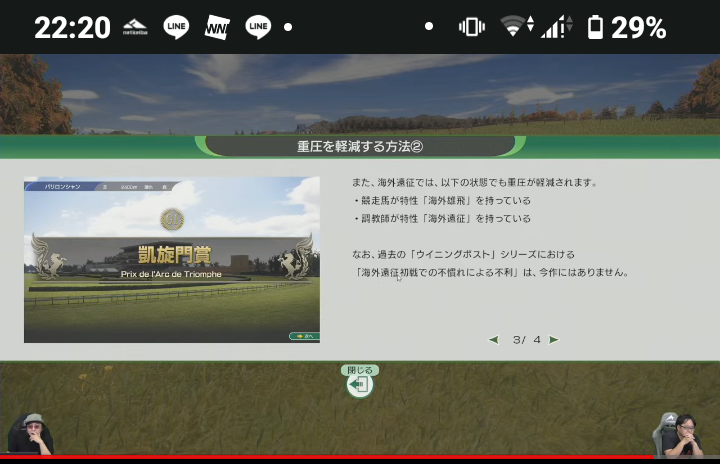Click the また、海外遠征では intro sentence

click(x=474, y=182)
